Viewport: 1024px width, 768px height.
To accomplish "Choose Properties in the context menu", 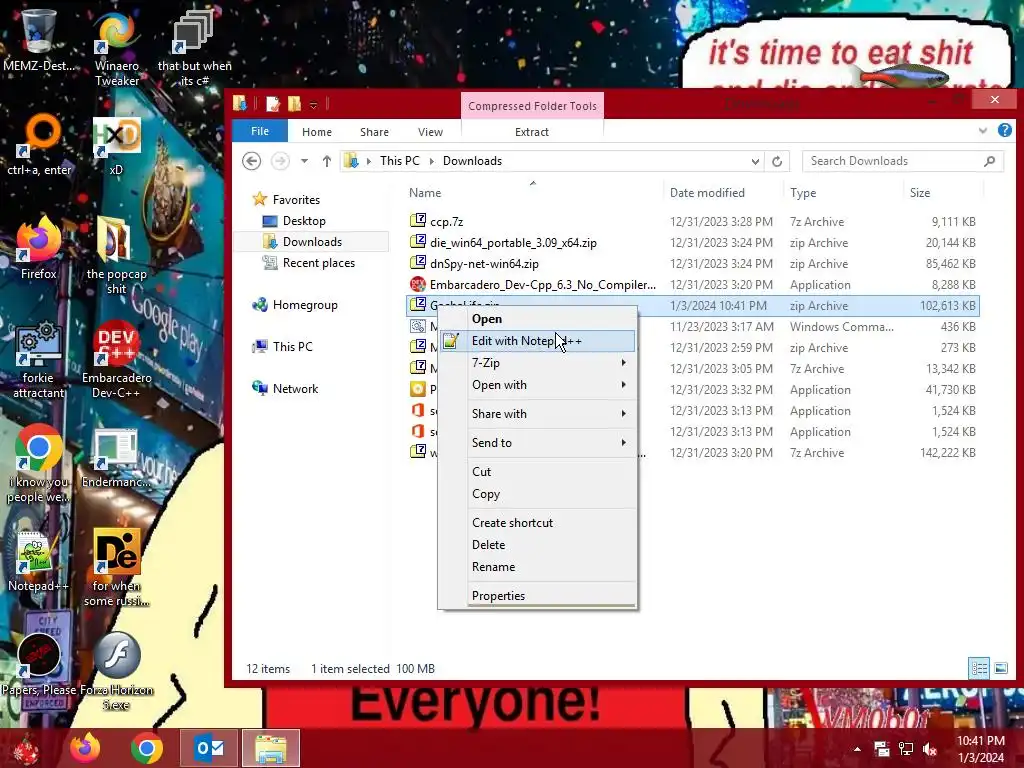I will click(x=537, y=596).
